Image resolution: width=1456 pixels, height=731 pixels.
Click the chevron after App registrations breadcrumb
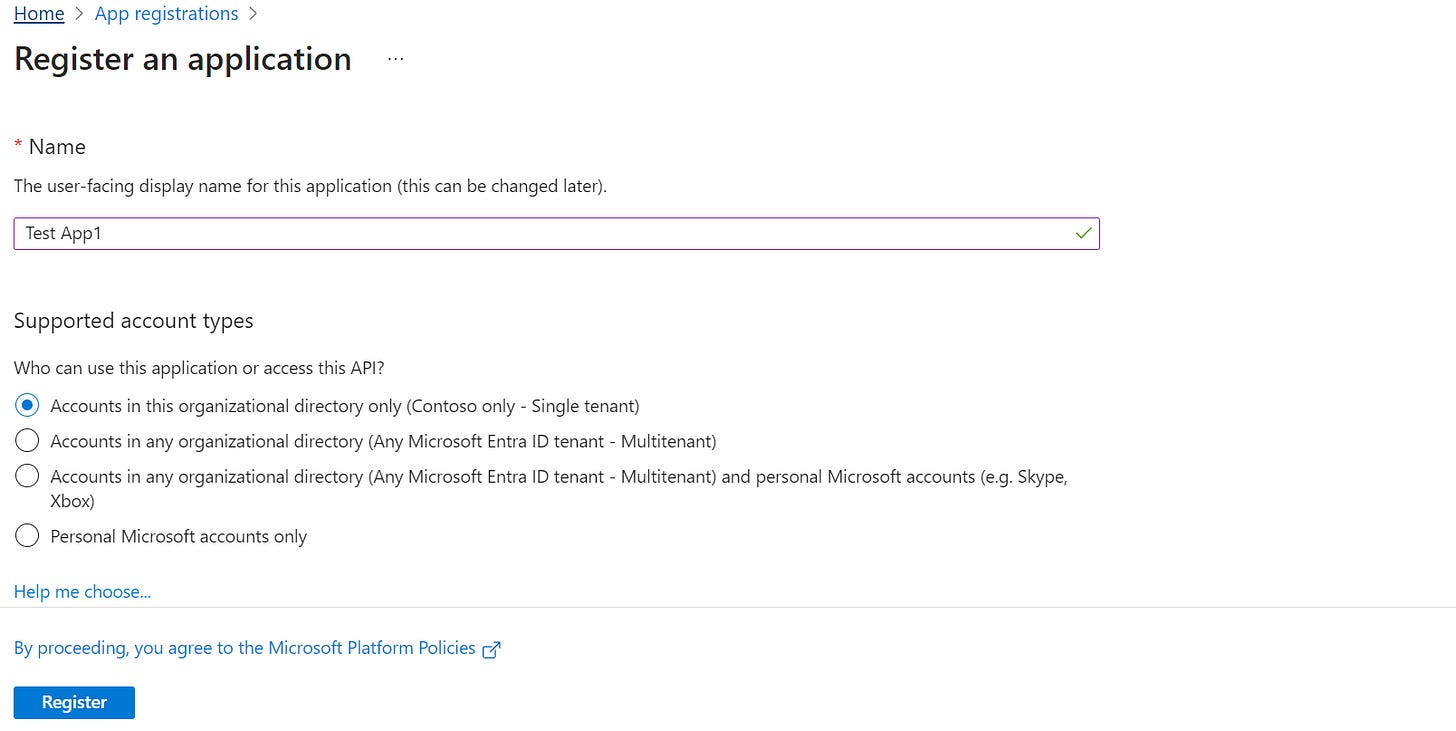tap(253, 13)
